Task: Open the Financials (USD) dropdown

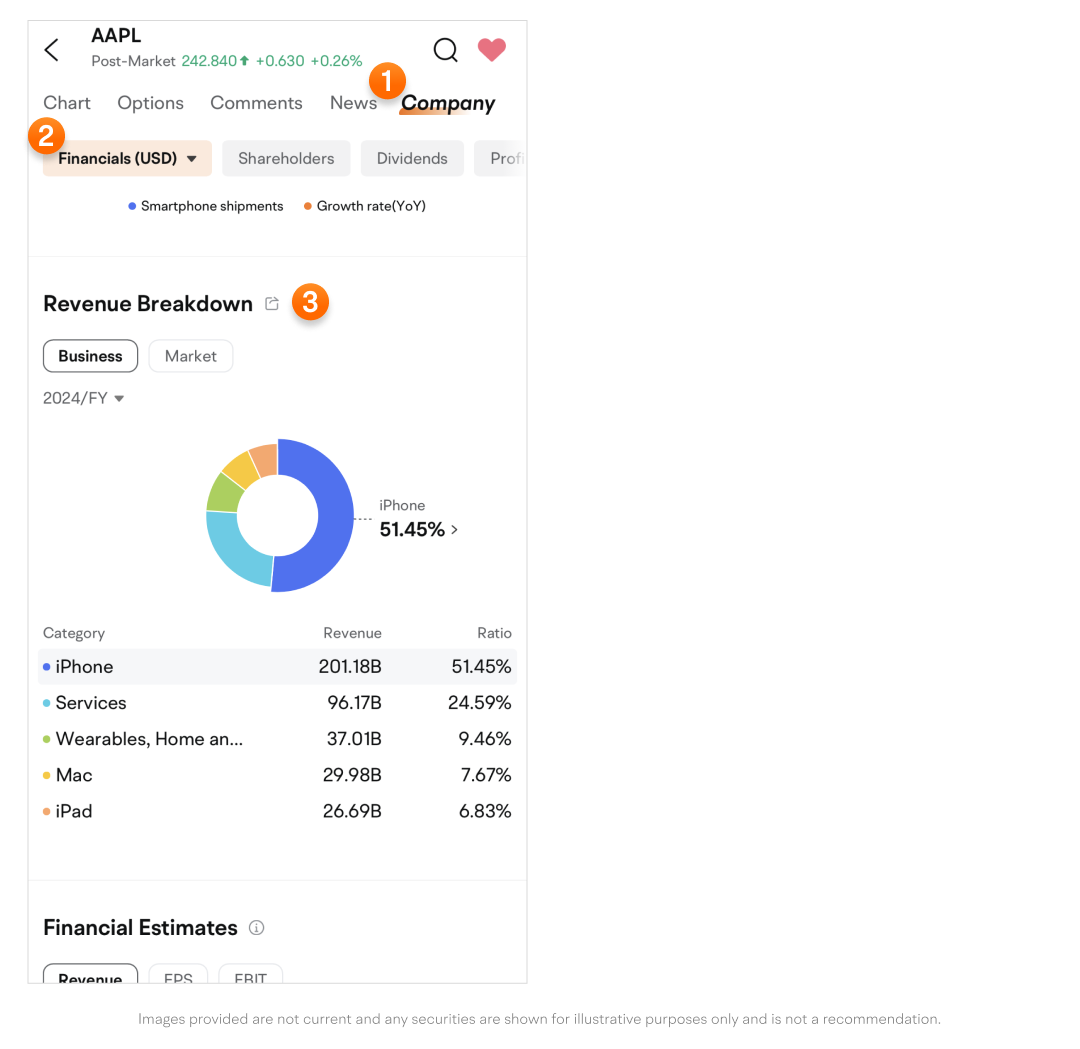Action: click(x=127, y=158)
